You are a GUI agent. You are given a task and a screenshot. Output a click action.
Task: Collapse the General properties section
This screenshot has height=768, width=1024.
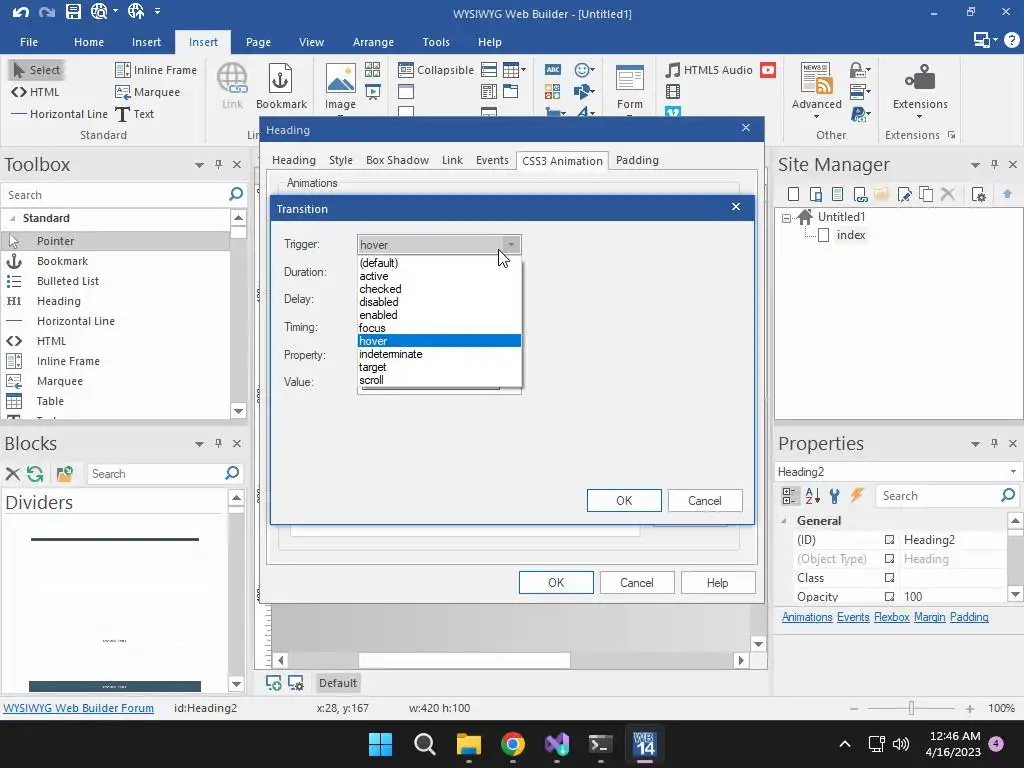tap(784, 521)
